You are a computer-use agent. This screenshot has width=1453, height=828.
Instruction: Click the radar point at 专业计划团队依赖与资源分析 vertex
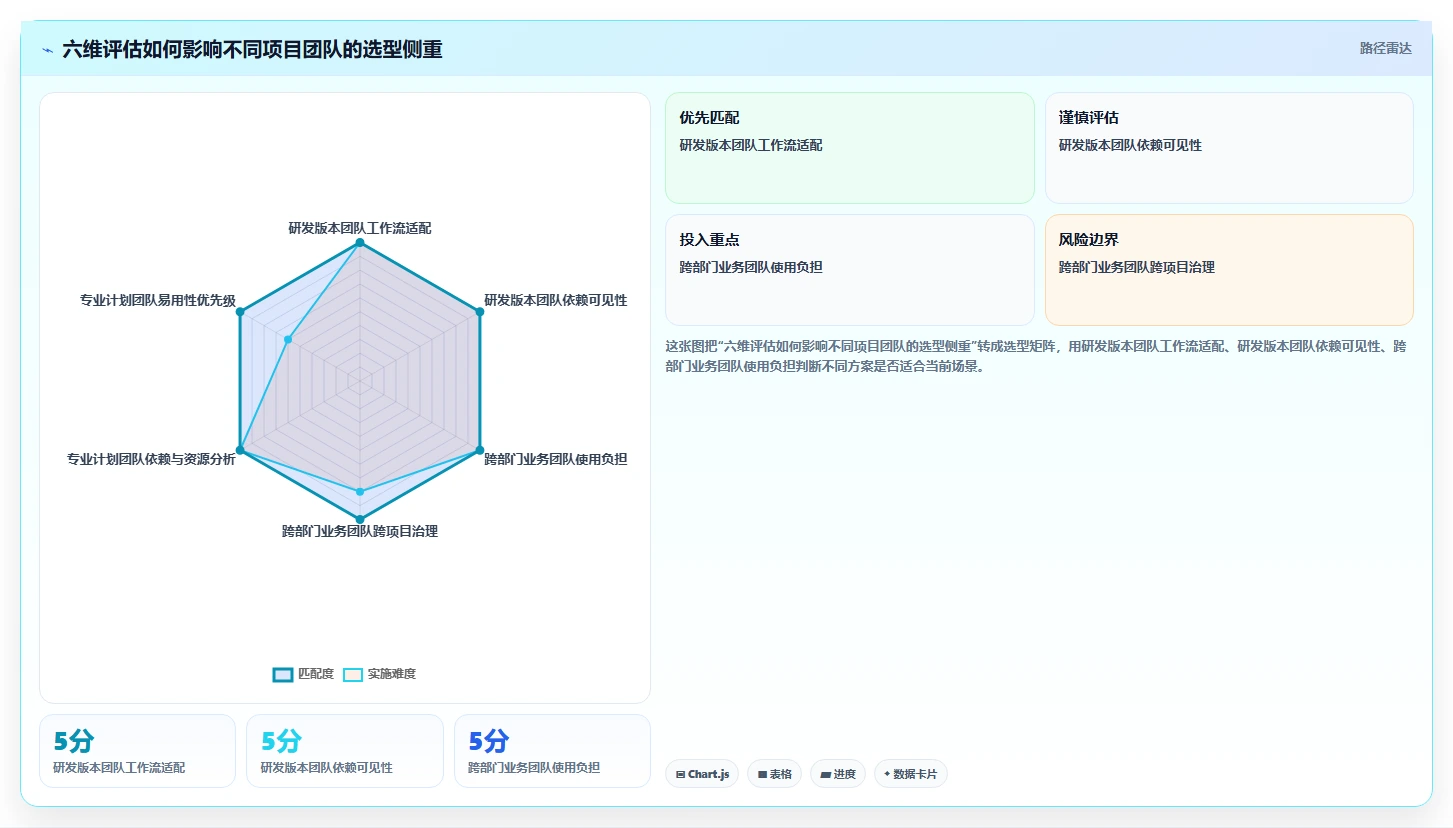coord(240,450)
